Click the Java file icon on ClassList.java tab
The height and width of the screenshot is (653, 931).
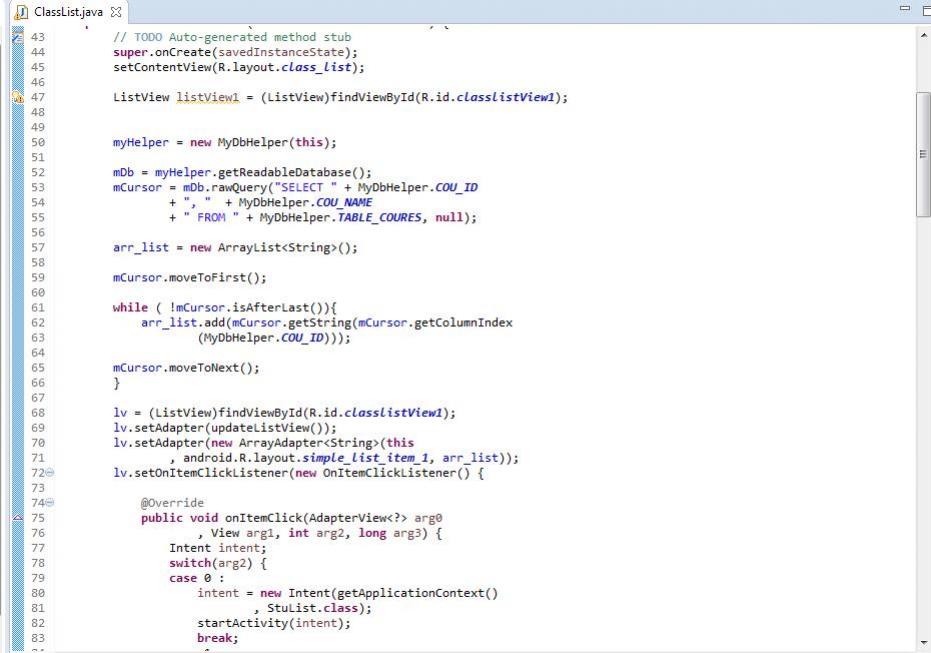tap(21, 12)
